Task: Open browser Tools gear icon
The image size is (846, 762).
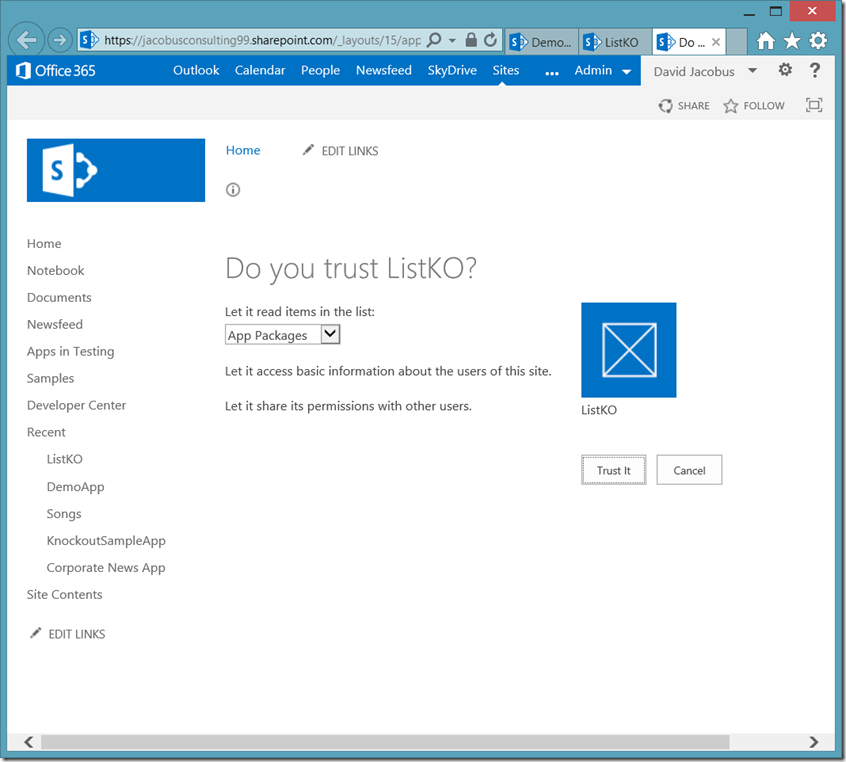Action: 818,40
